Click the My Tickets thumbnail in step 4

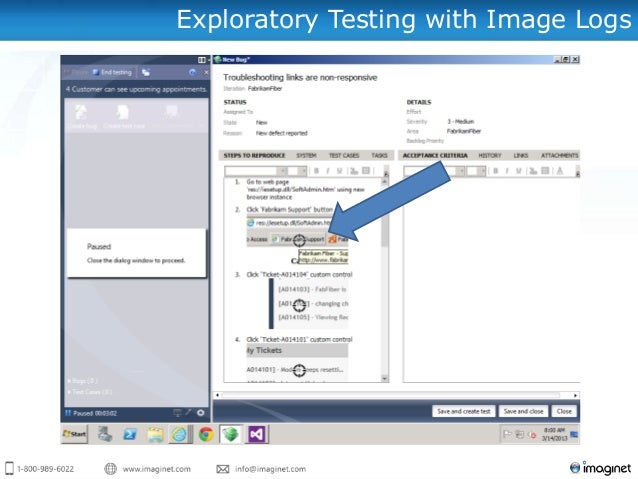pos(297,362)
